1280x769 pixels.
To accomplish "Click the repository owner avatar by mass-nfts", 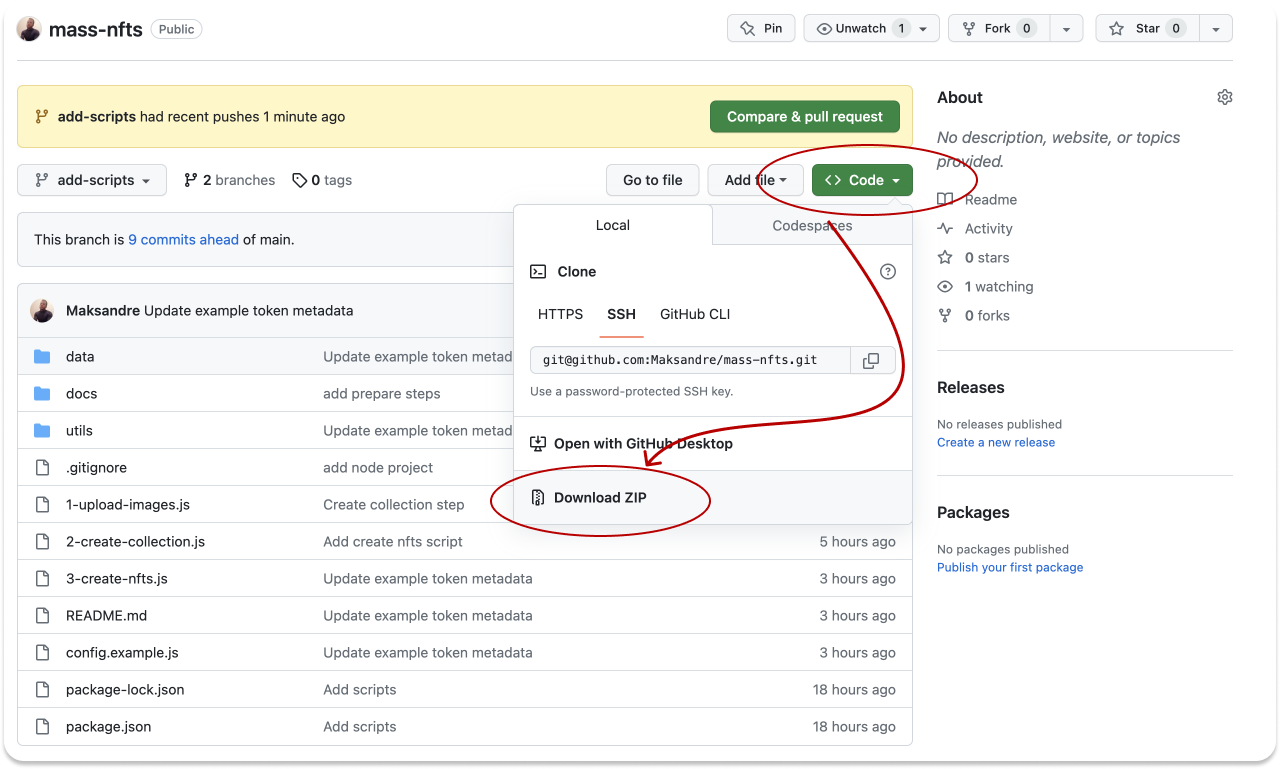I will pyautogui.click(x=29, y=29).
